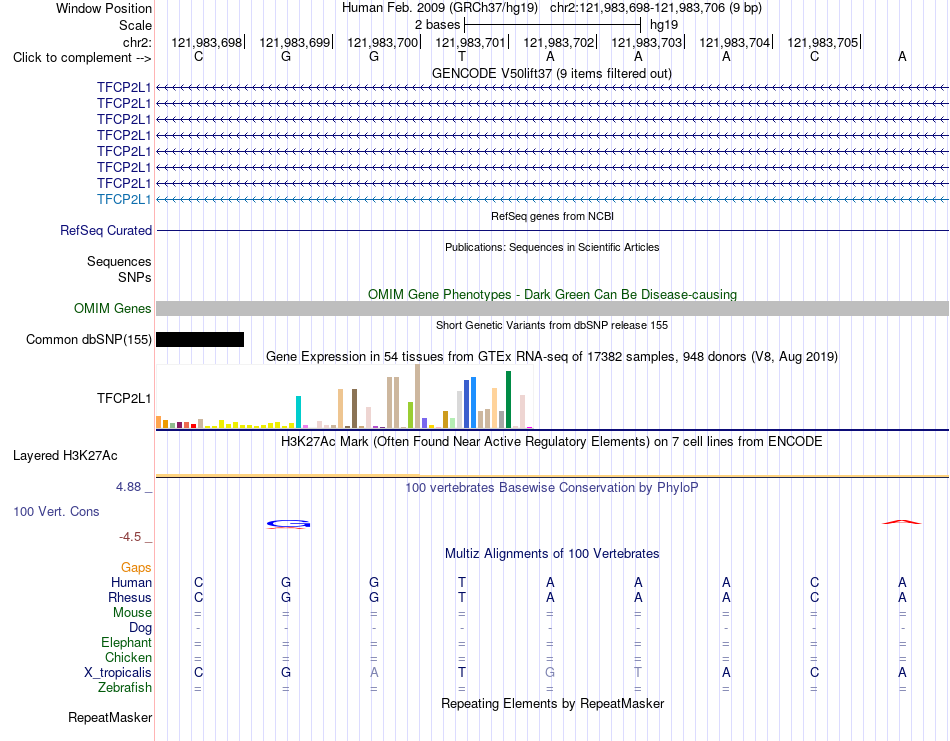Select position label 121,983,705
This screenshot has height=741, width=950.
pos(822,42)
